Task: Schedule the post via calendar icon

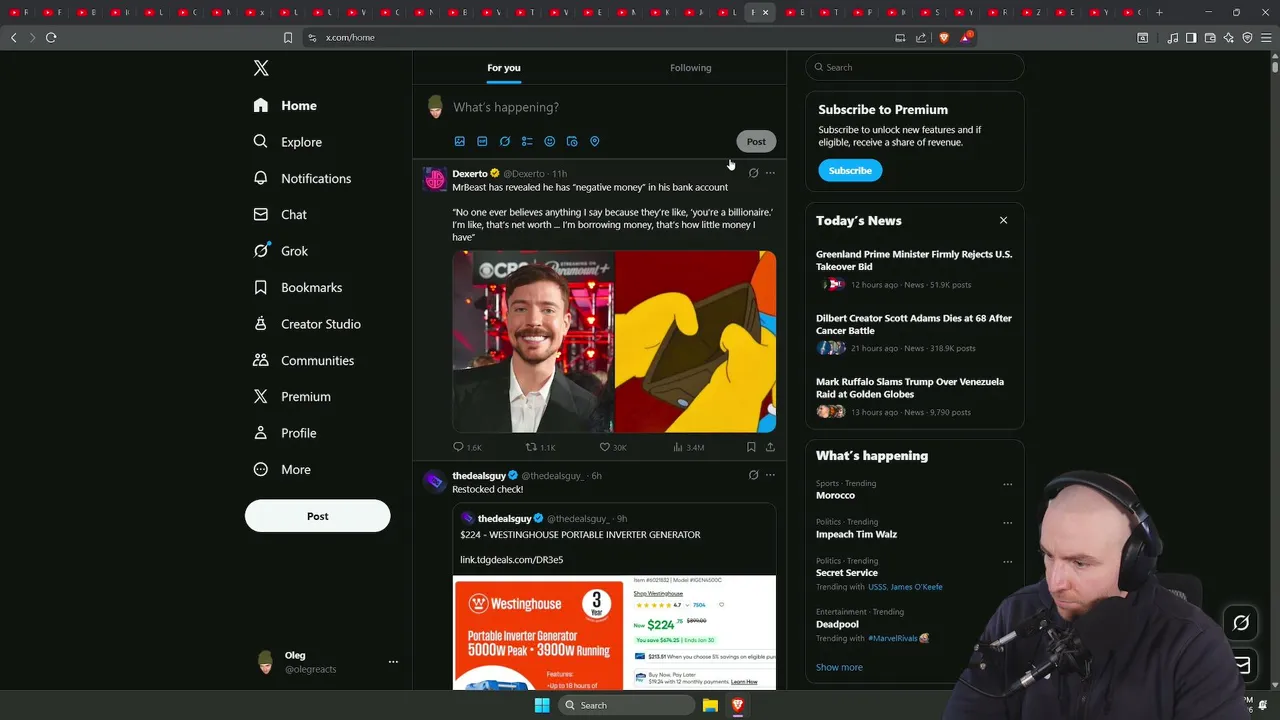Action: pyautogui.click(x=572, y=141)
